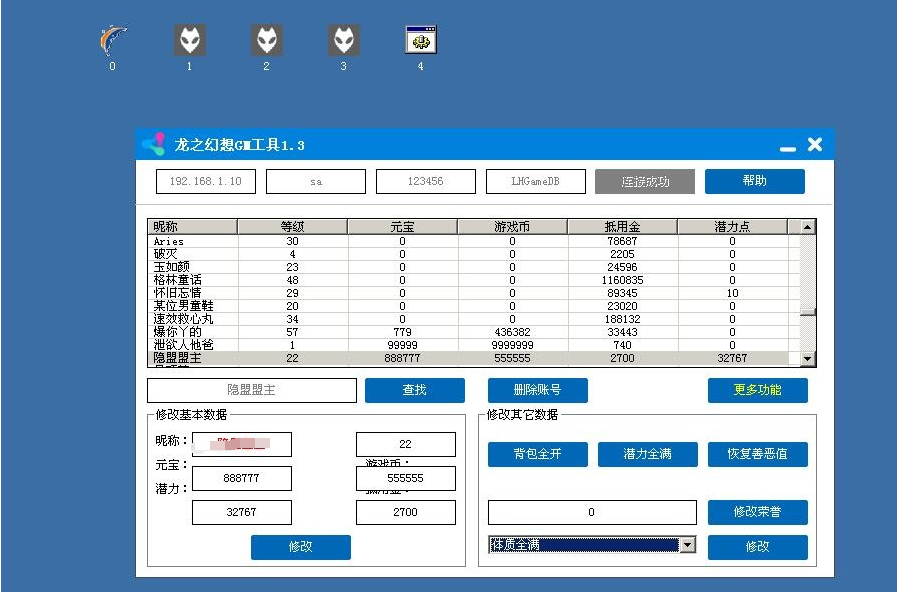Viewport: 897px width, 592px height.
Task: Close the GM tool window
Action: point(815,145)
